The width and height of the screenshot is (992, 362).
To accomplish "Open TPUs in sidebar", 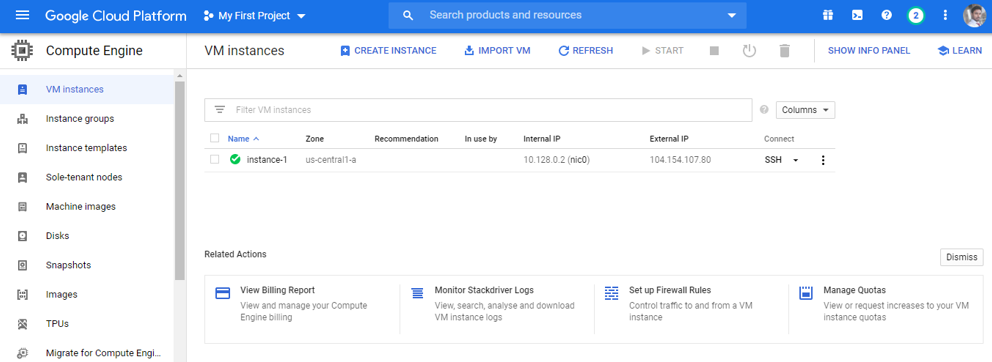I will 87,323.
